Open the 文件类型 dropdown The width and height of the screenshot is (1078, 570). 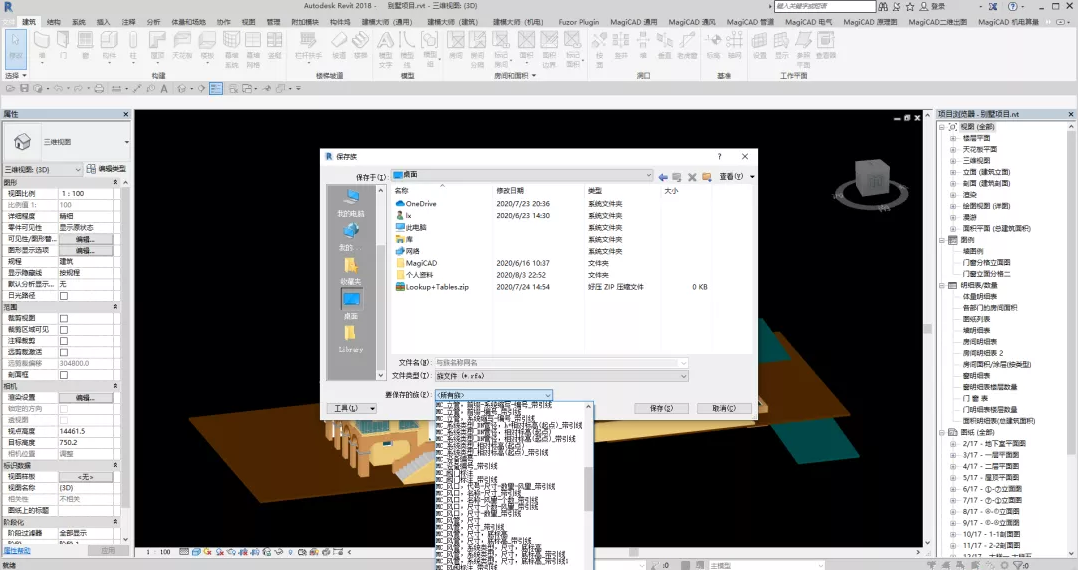(683, 376)
